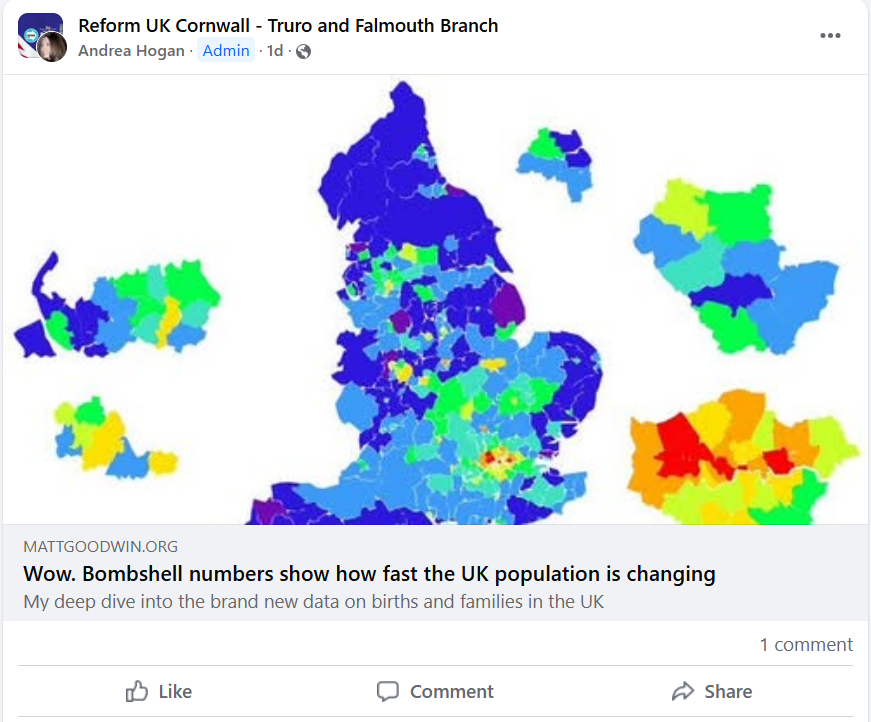This screenshot has height=722, width=871.
Task: View the 1 comment count
Action: pyautogui.click(x=806, y=644)
